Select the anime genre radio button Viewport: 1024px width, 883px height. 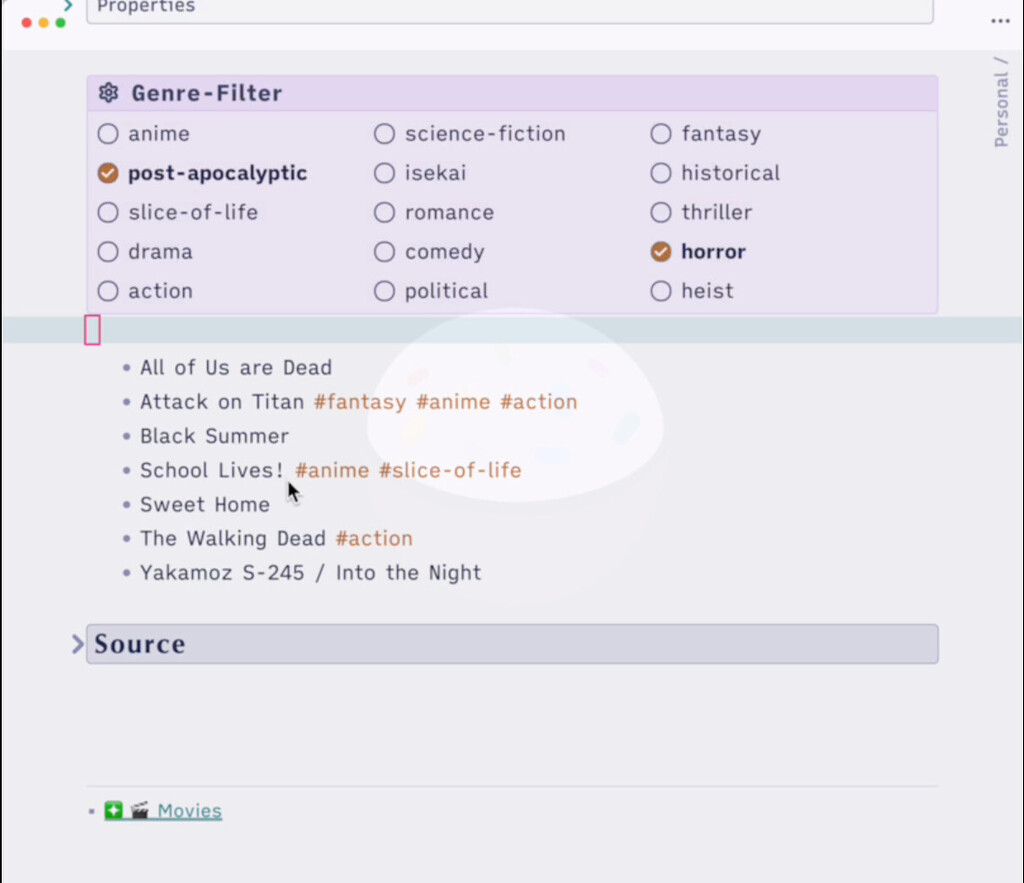[x=107, y=133]
